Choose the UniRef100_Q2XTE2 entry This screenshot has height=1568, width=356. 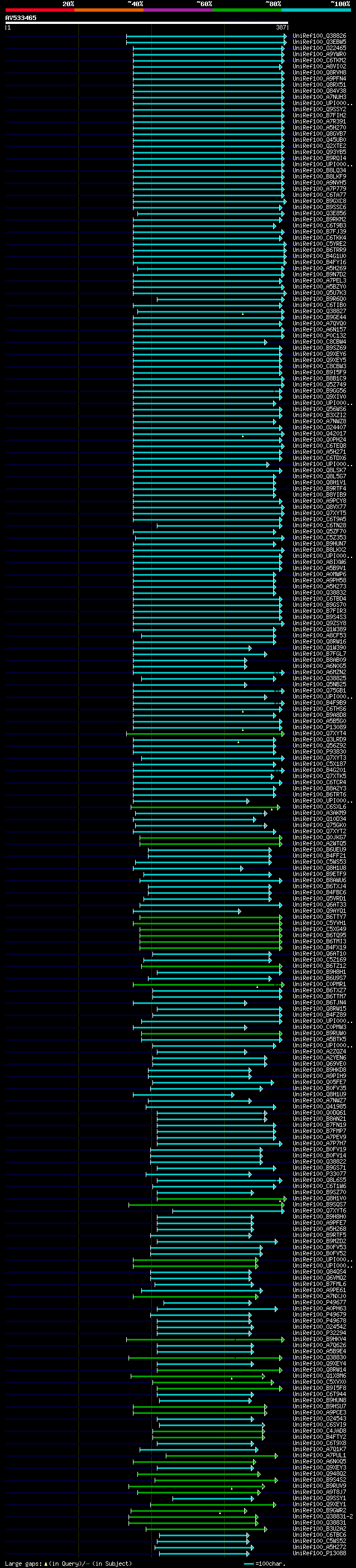pos(319,146)
